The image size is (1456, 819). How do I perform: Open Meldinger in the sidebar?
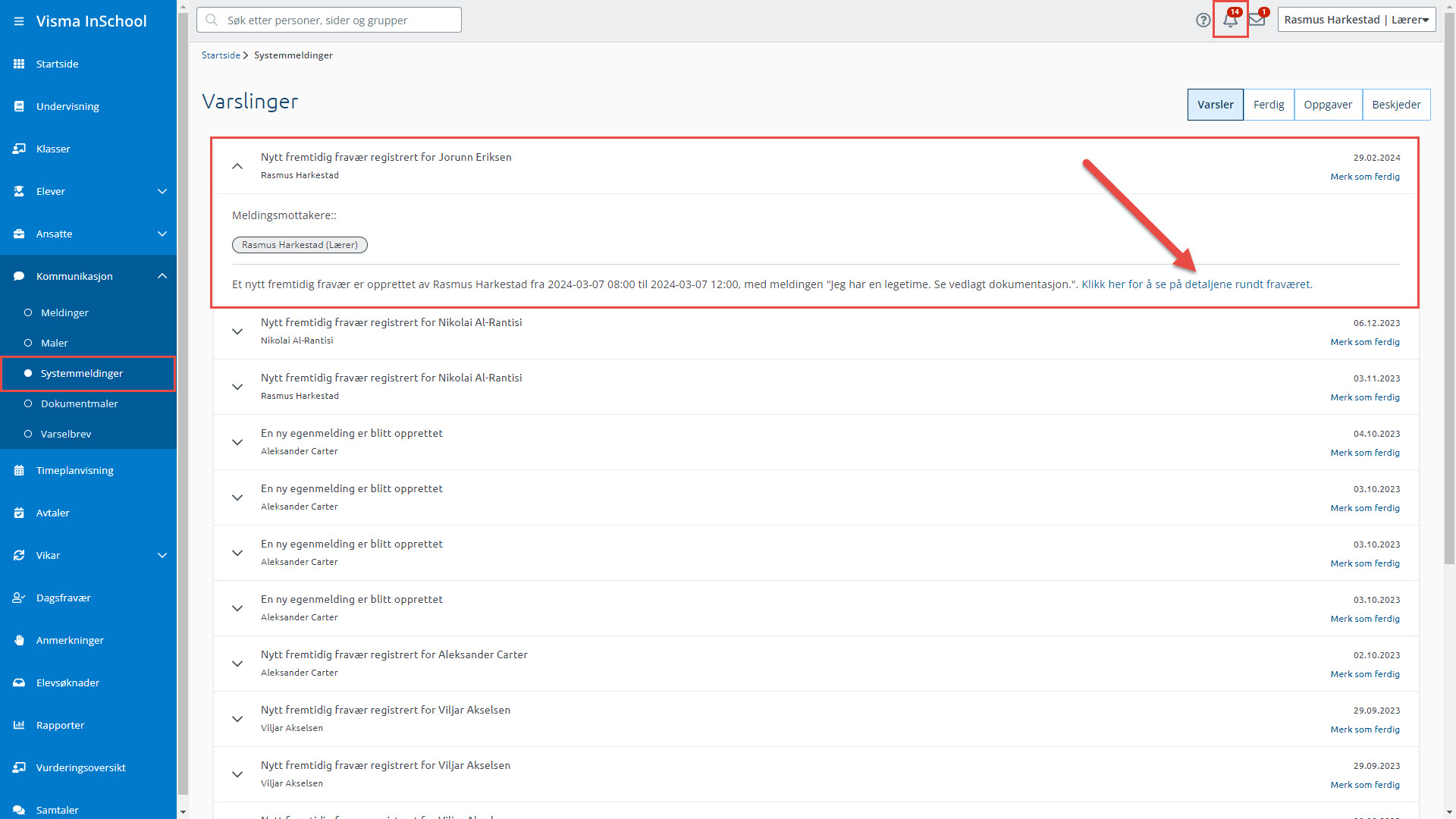click(x=64, y=312)
